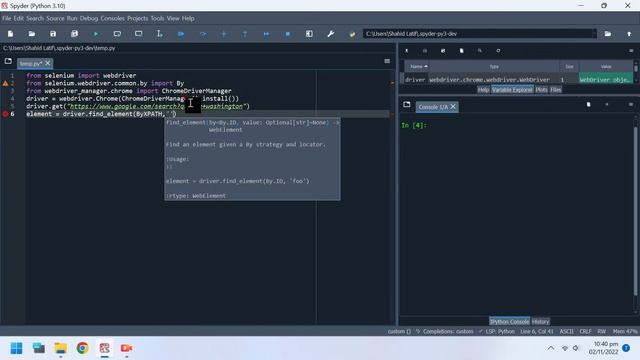This screenshot has height=360, width=640.
Task: Step into the function in the debugger
Action: coord(224,34)
